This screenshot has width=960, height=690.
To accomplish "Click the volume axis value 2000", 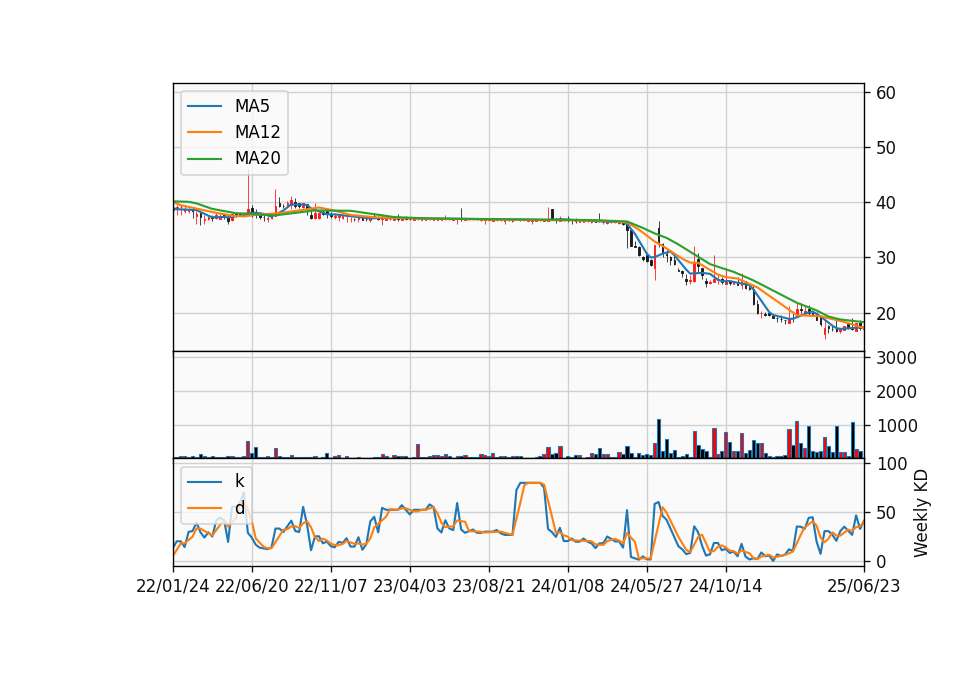I will (896, 392).
